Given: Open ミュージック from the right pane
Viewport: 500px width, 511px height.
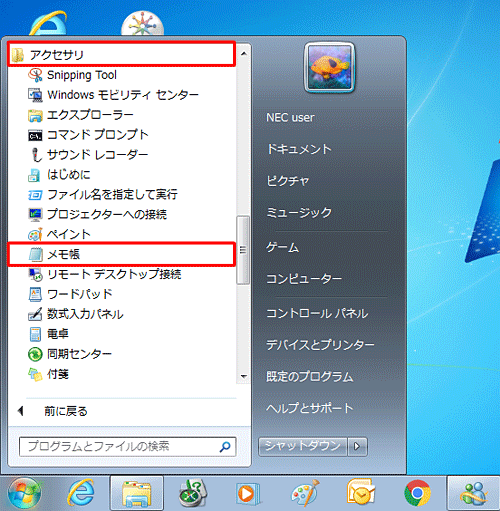Looking at the screenshot, I should click(299, 212).
